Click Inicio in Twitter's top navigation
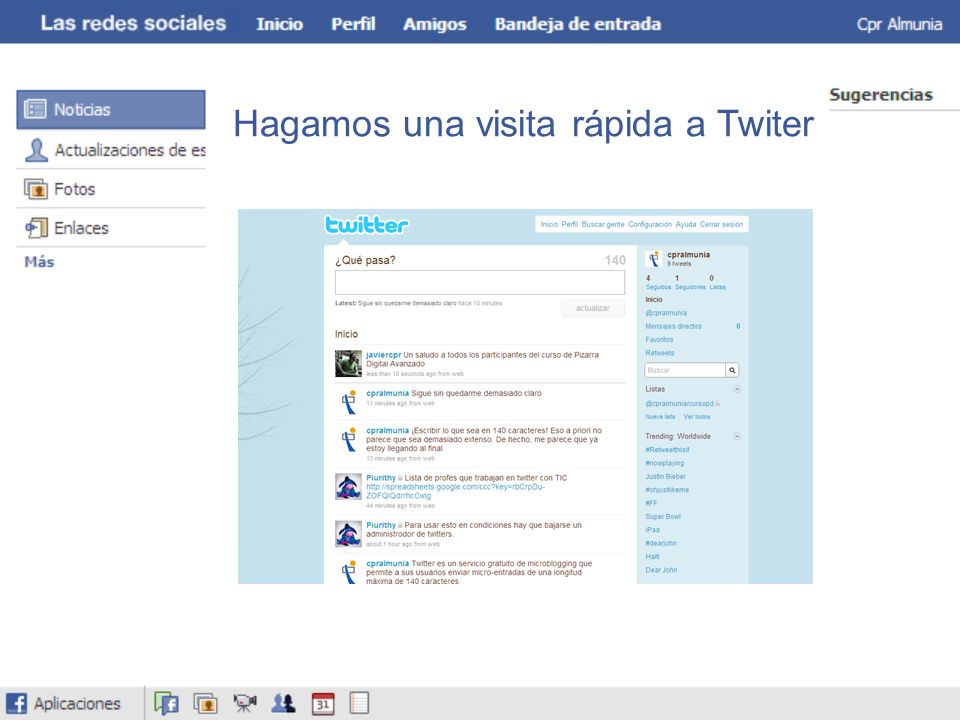960x720 pixels. 549,224
